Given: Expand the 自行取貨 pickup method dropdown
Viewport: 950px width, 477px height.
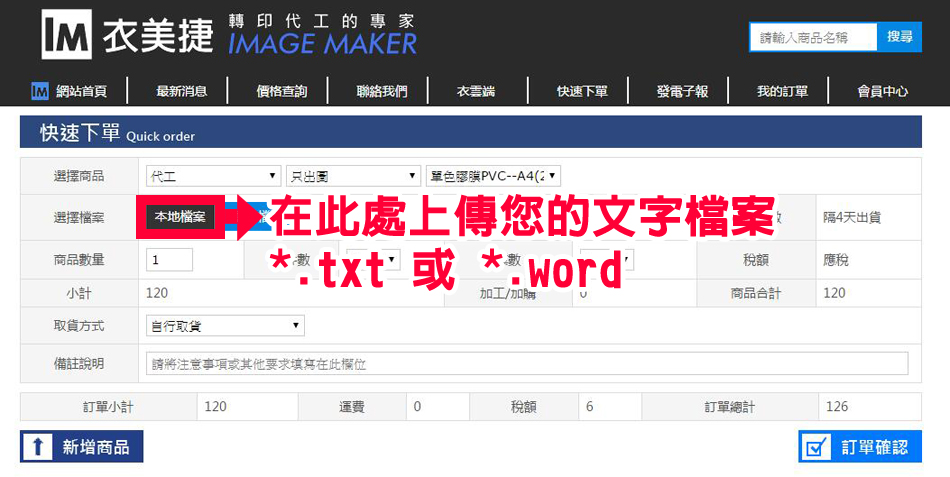Looking at the screenshot, I should pos(225,326).
